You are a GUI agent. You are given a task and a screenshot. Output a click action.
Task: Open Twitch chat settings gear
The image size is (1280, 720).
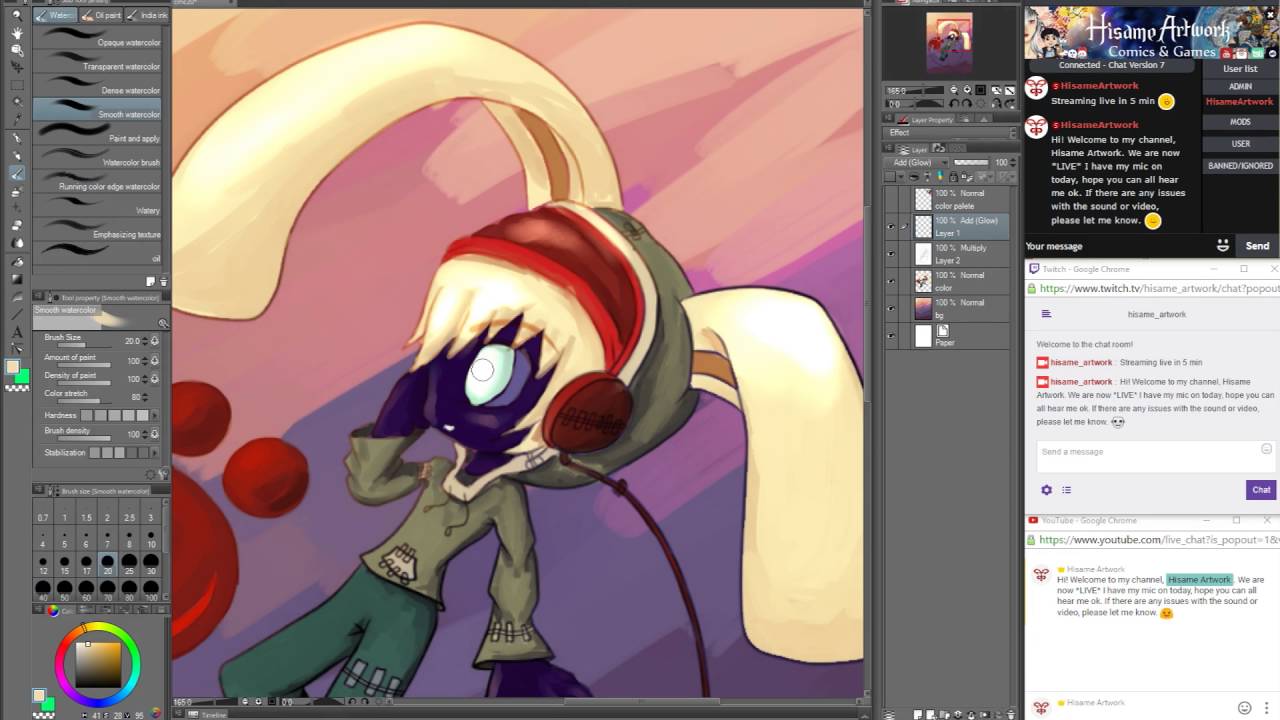pos(1046,490)
